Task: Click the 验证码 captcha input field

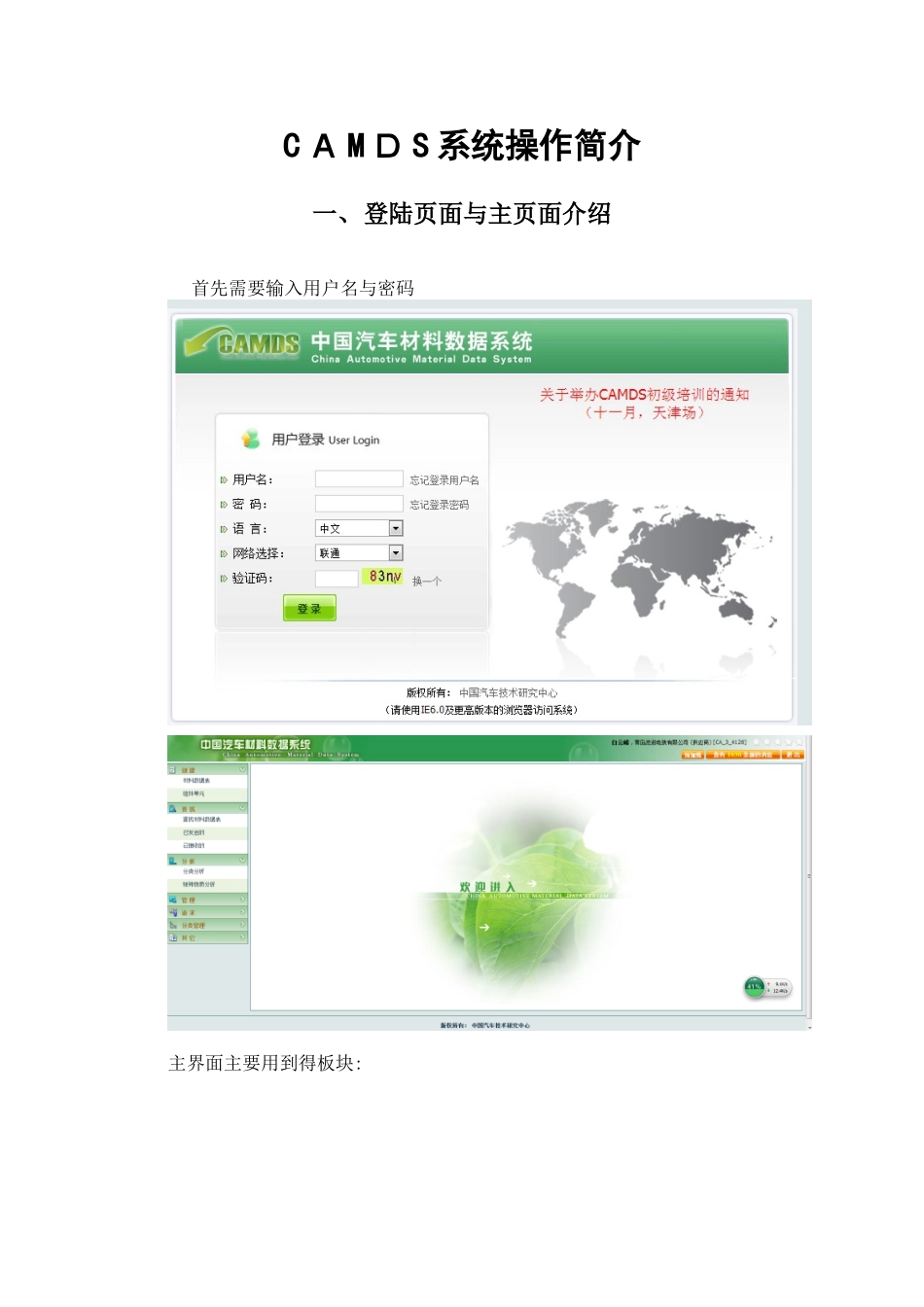Action: tap(337, 578)
